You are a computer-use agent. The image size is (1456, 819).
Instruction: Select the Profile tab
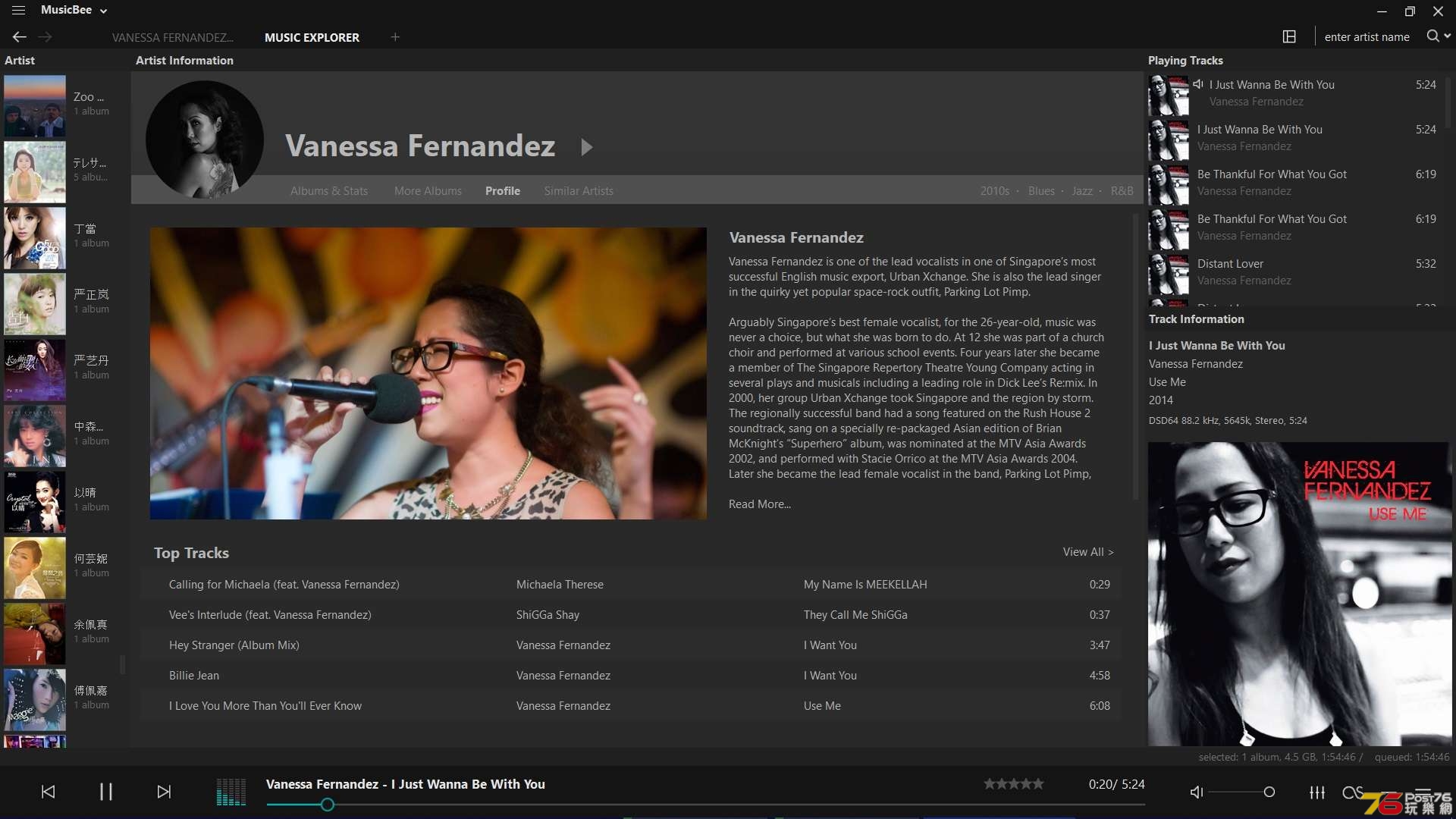tap(503, 191)
